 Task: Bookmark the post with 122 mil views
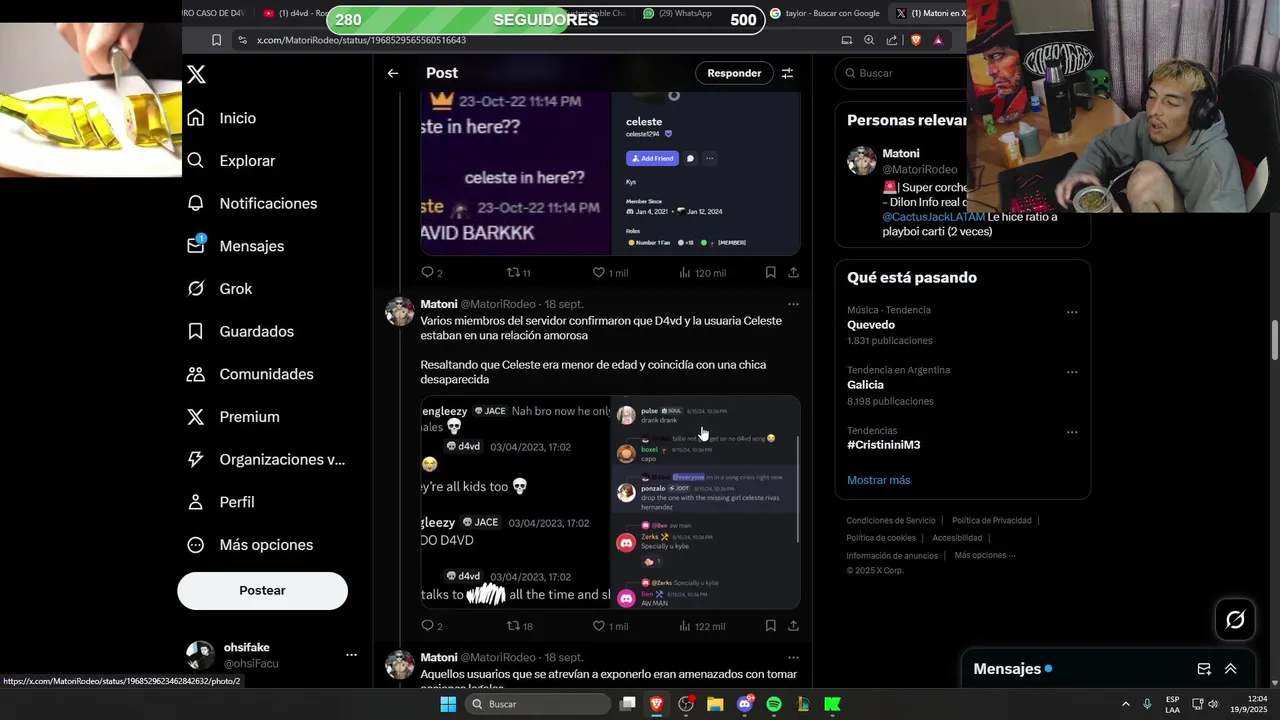coord(770,626)
